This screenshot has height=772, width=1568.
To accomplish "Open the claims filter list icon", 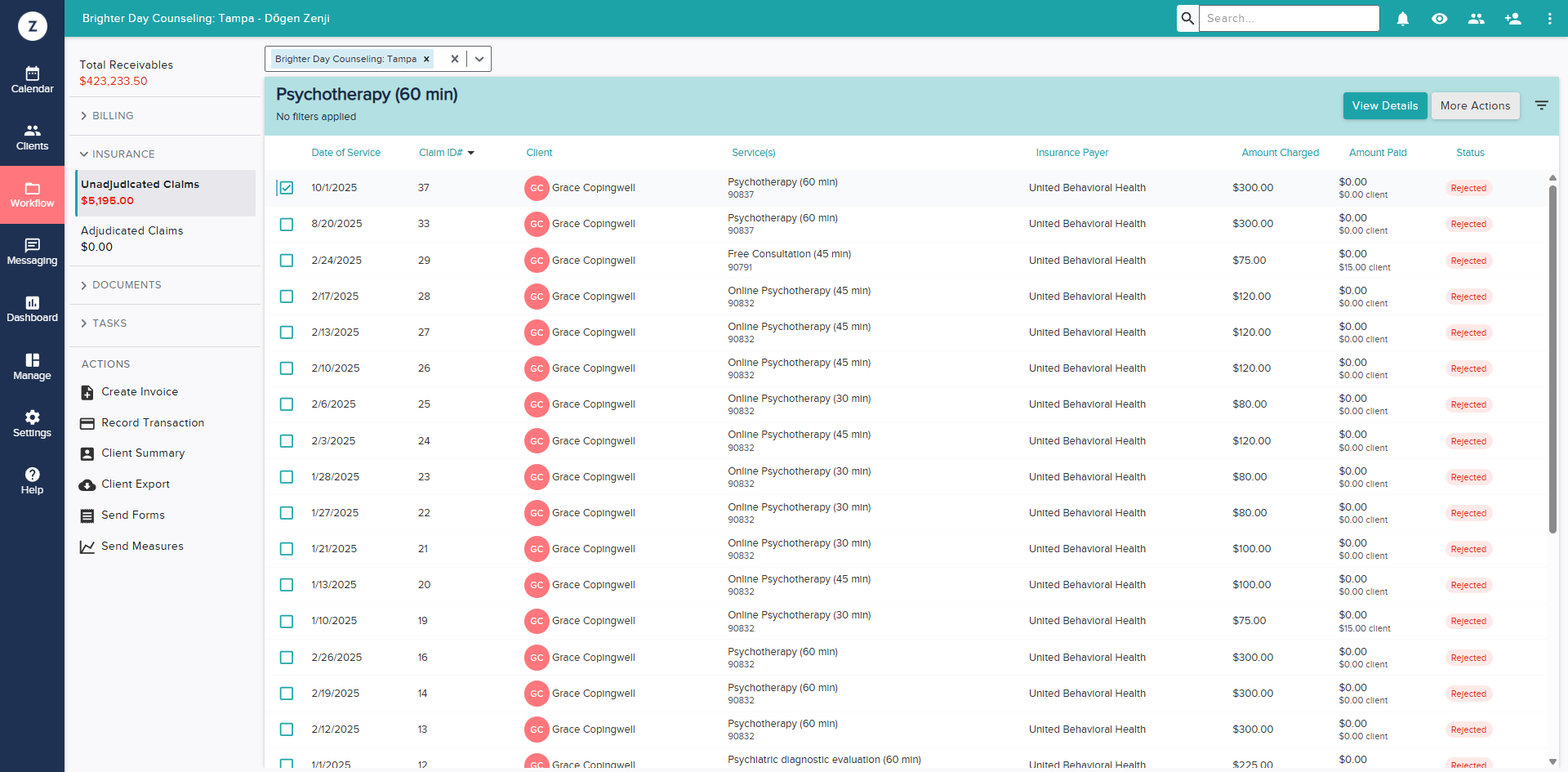I will tap(1541, 105).
